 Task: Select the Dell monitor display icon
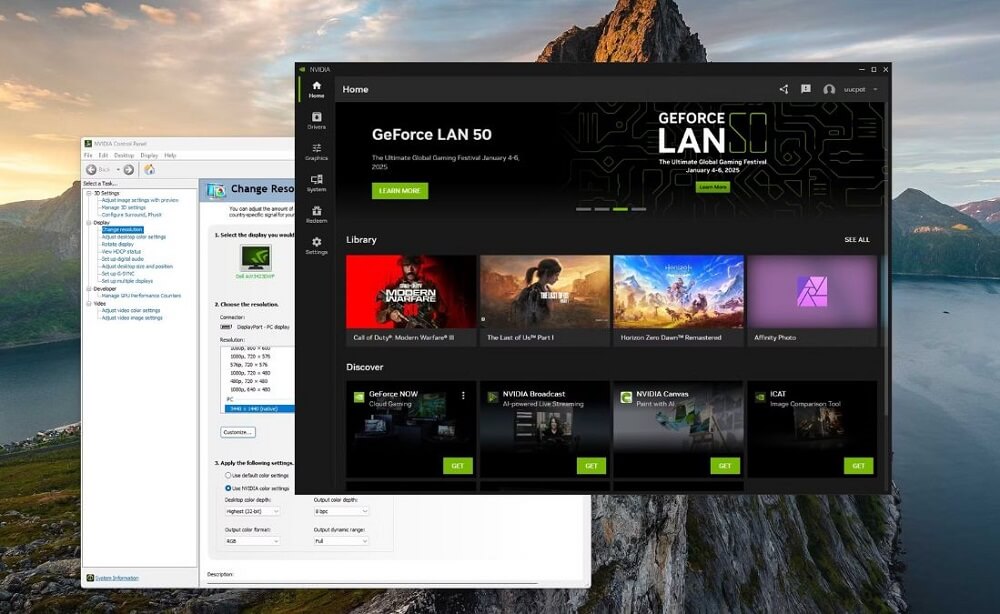coord(256,258)
